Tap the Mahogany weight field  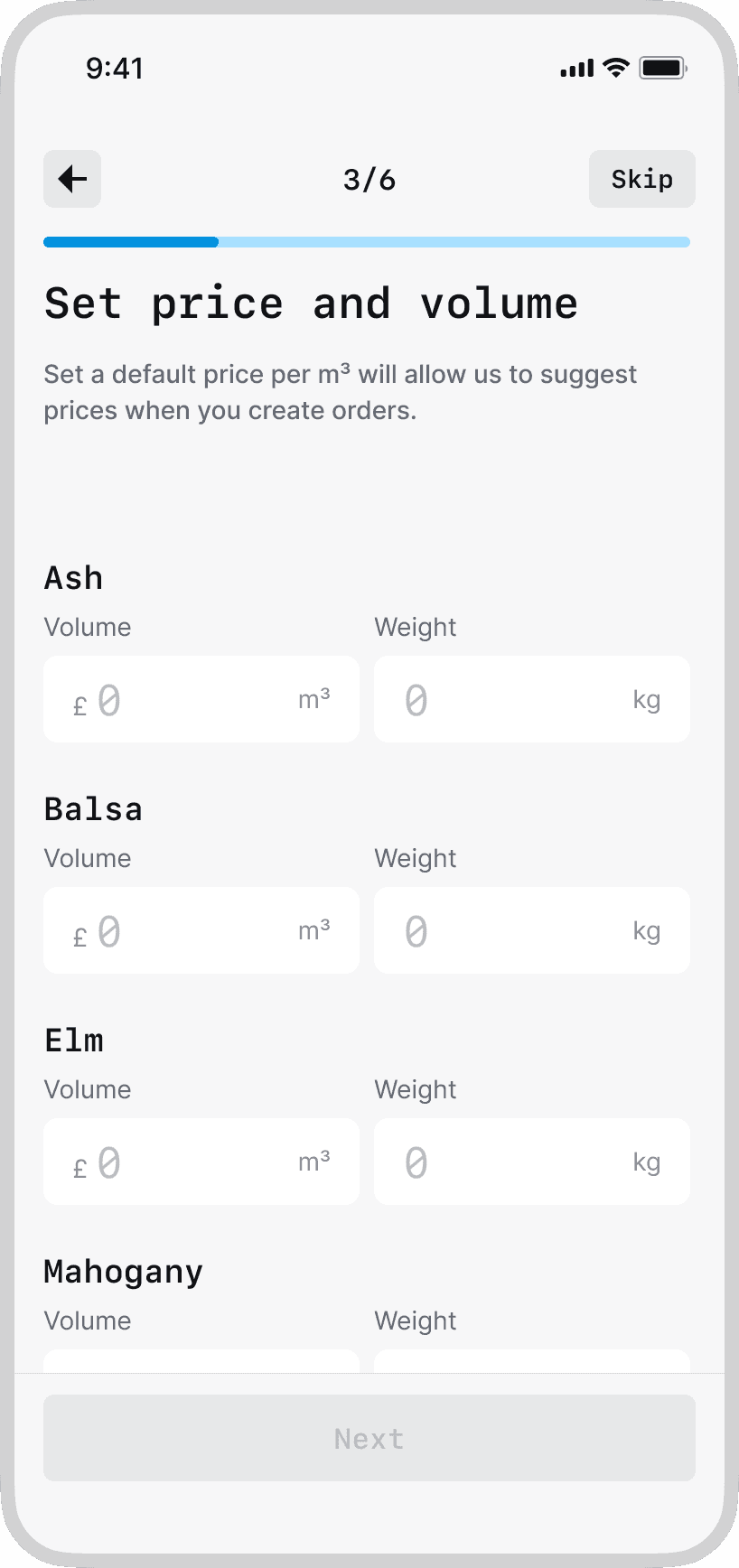tap(531, 1361)
